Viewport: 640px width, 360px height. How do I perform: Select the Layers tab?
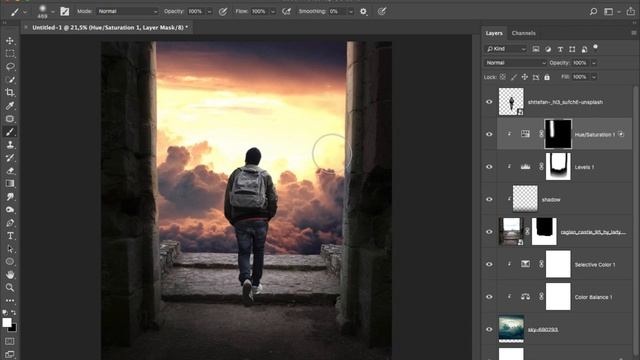pyautogui.click(x=494, y=33)
